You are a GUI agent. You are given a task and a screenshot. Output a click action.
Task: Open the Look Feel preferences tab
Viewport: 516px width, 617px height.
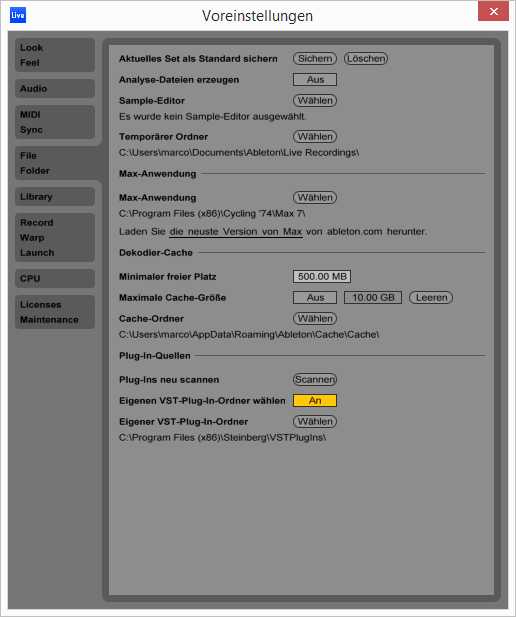[55, 55]
